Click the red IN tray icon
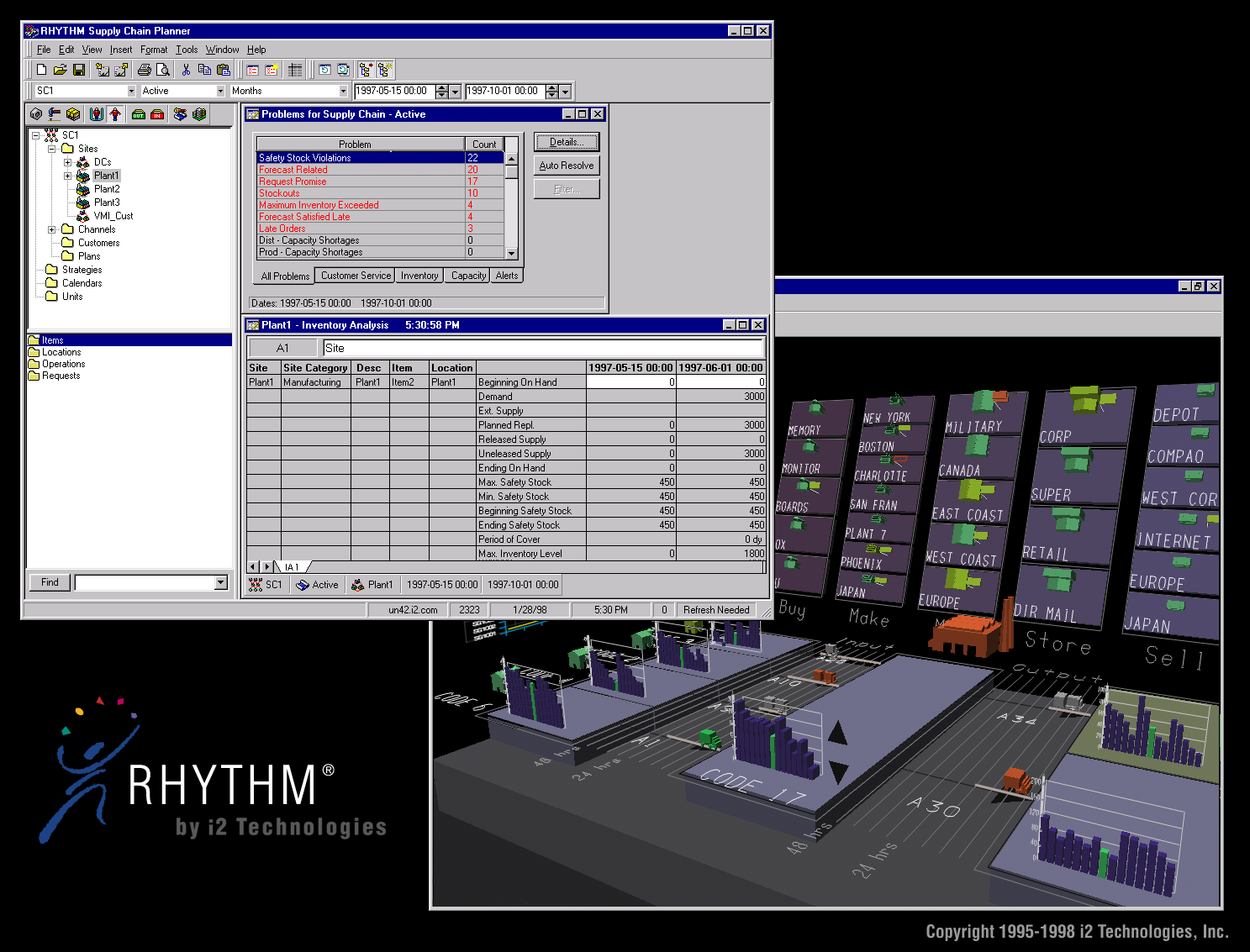Viewport: 1250px width, 952px height. click(x=157, y=114)
